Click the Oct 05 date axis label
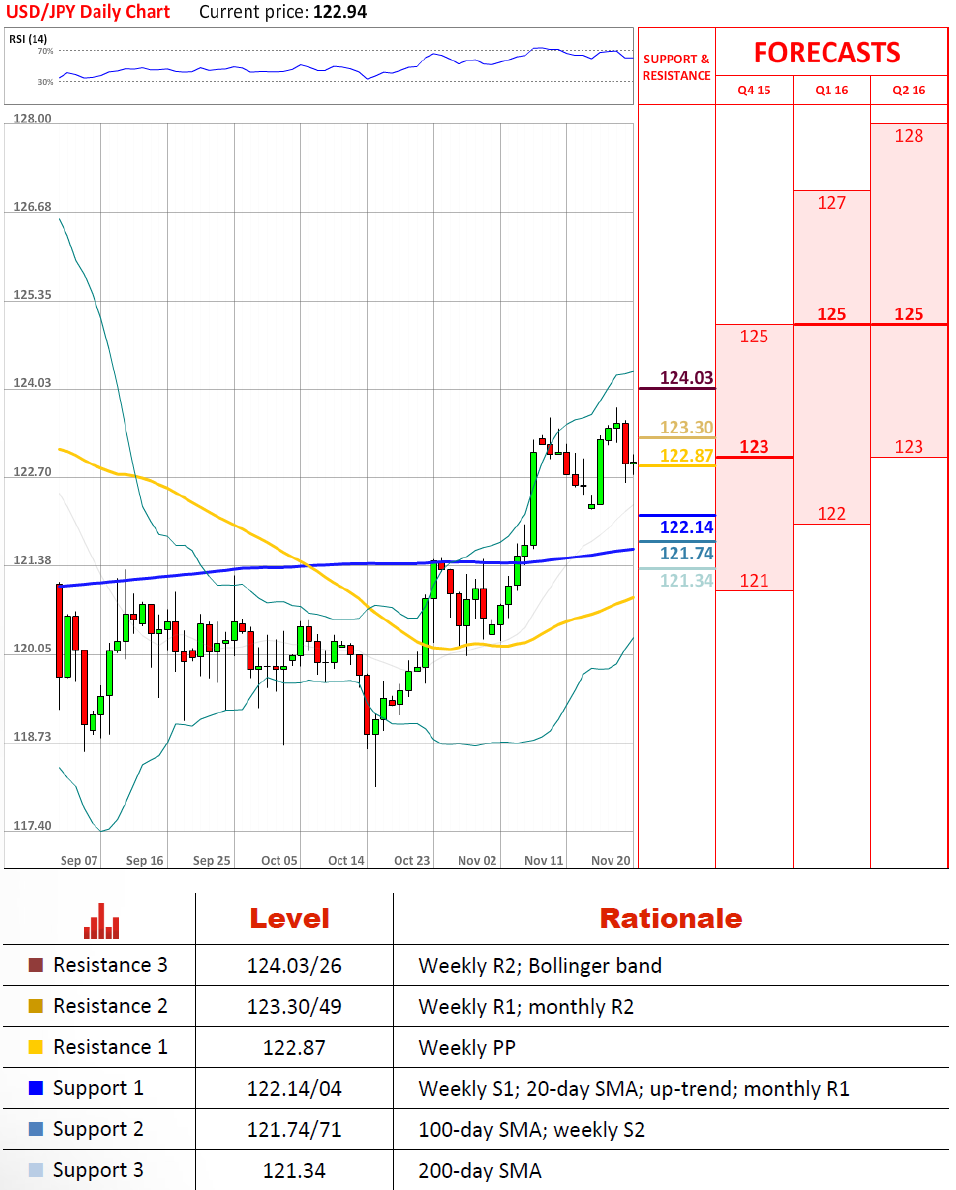Screen dimensions: 956x1190 279,860
